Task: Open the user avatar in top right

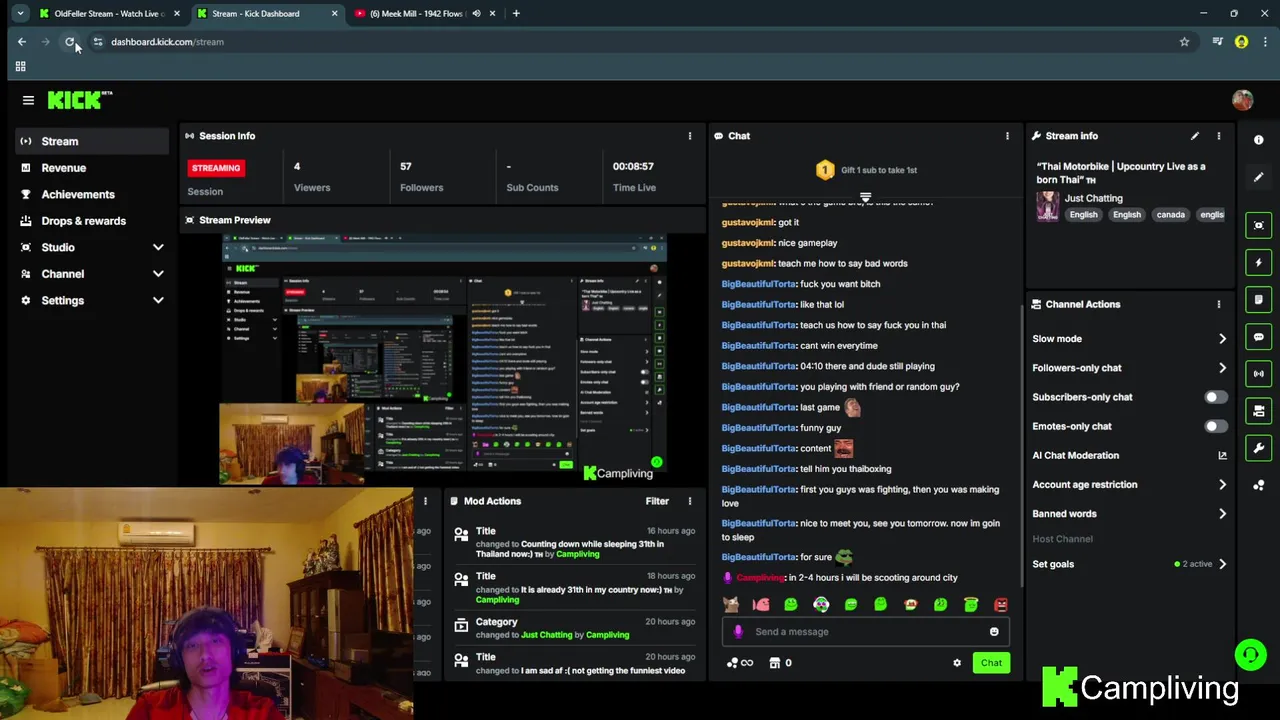Action: coord(1242,100)
